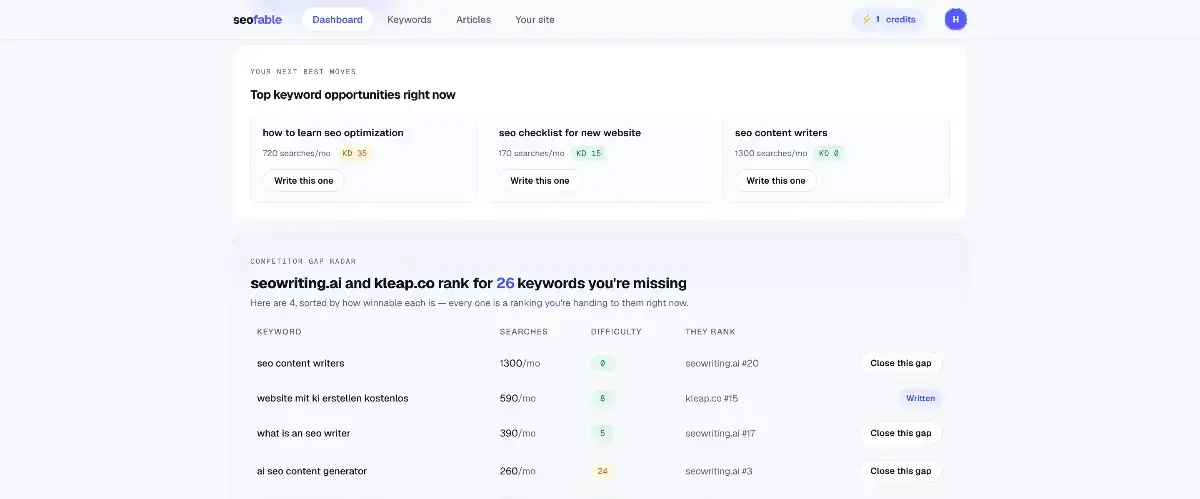
Task: Select the KD 0 badge on card
Action: pos(828,153)
